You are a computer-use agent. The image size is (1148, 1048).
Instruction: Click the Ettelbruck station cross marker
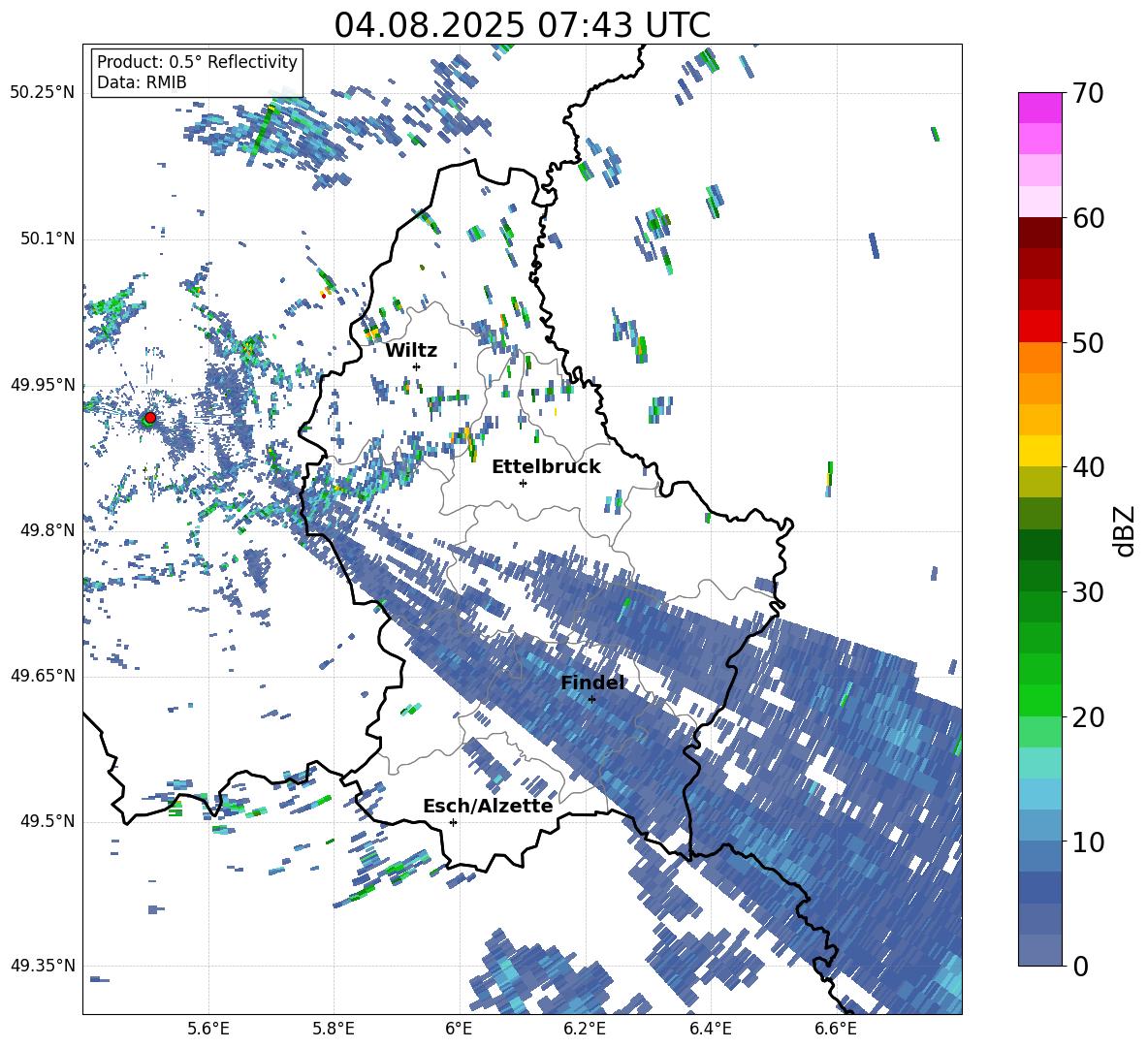pos(523,483)
